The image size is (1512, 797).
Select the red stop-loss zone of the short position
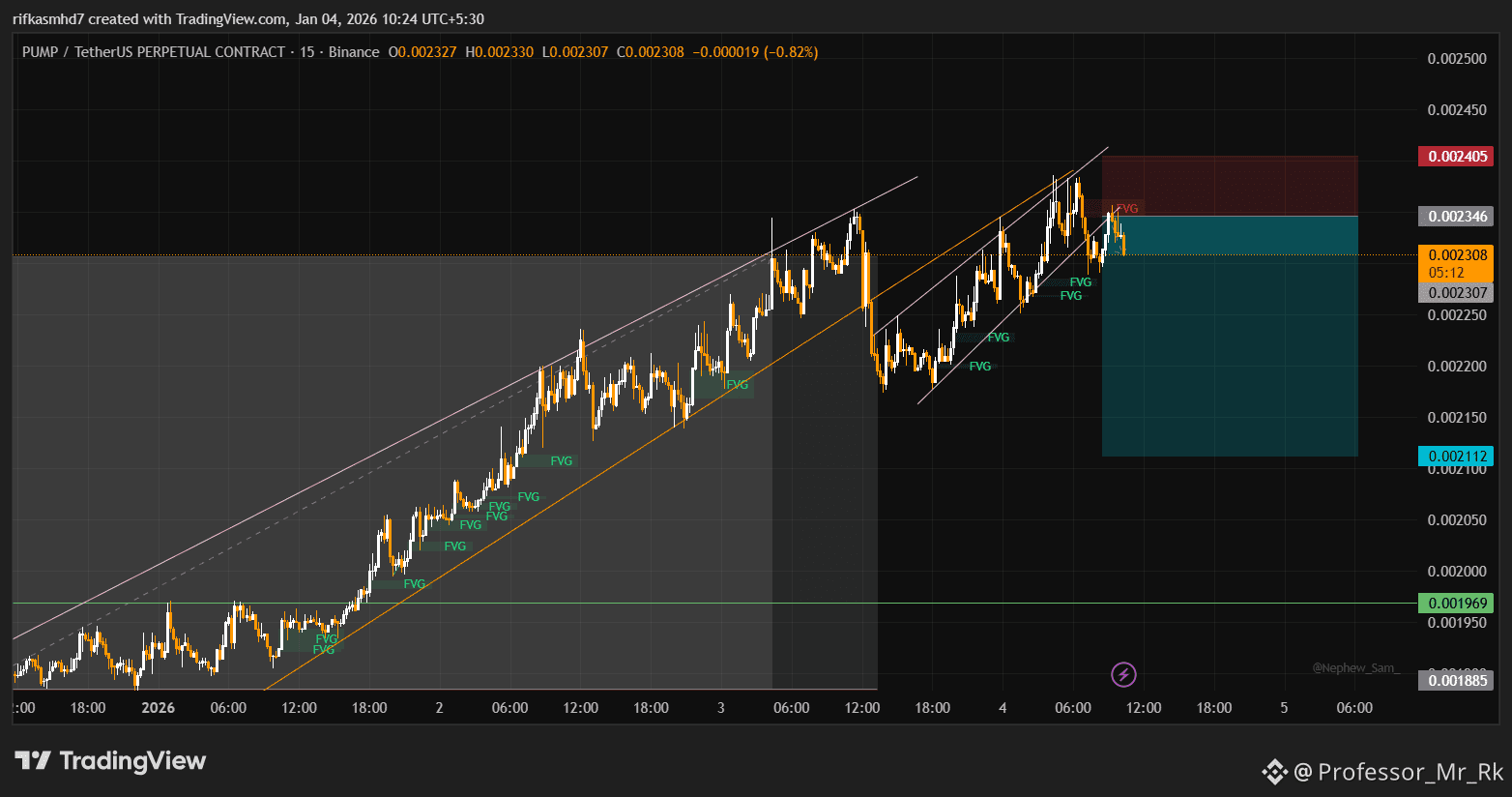coord(1230,186)
